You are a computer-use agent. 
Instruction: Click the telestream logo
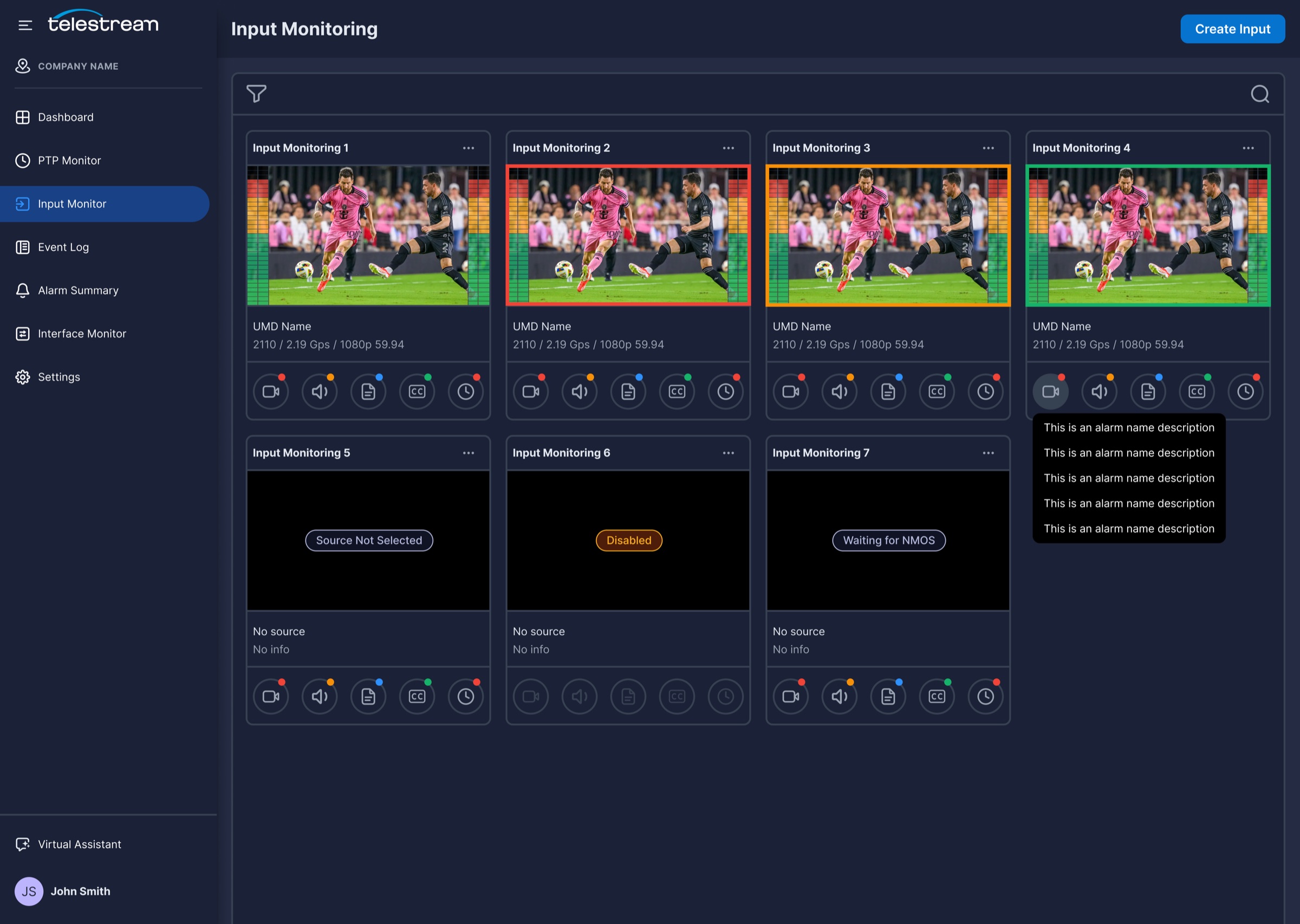tap(103, 22)
